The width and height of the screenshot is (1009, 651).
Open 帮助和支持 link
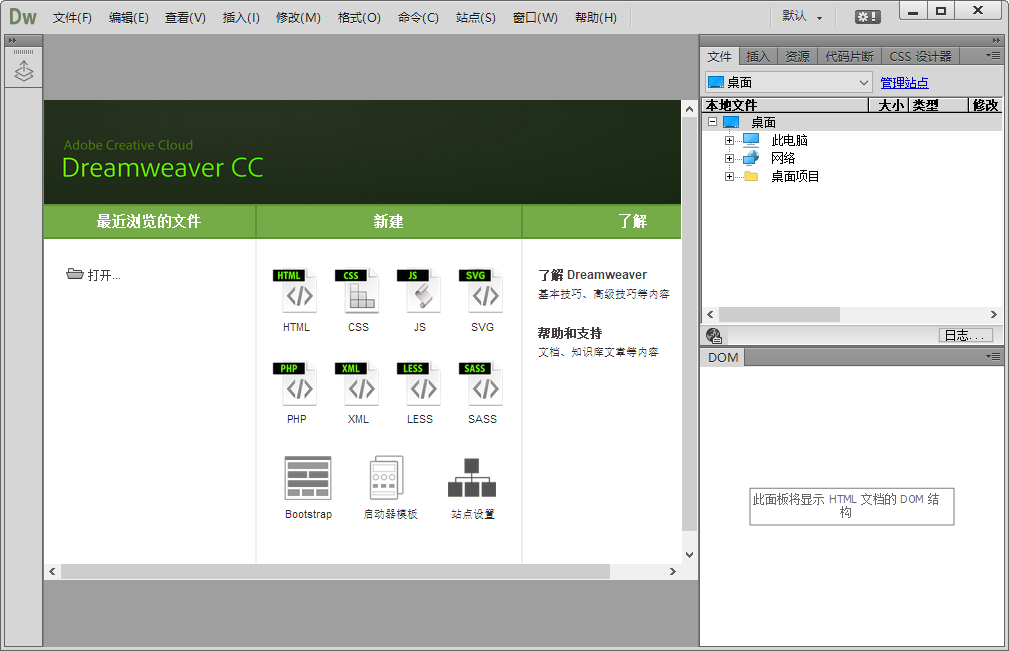point(569,333)
